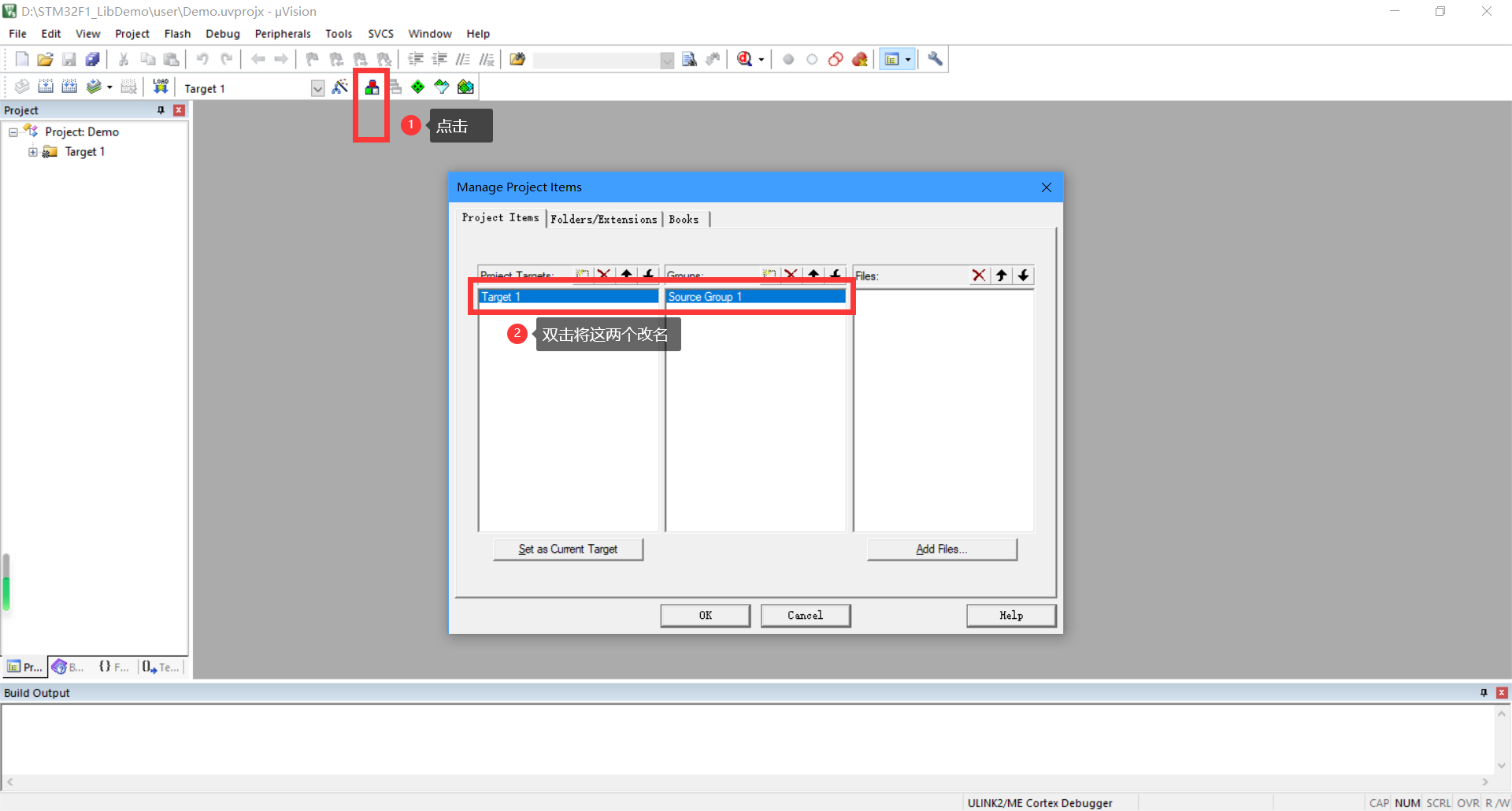Open the SVCS menu

point(380,34)
